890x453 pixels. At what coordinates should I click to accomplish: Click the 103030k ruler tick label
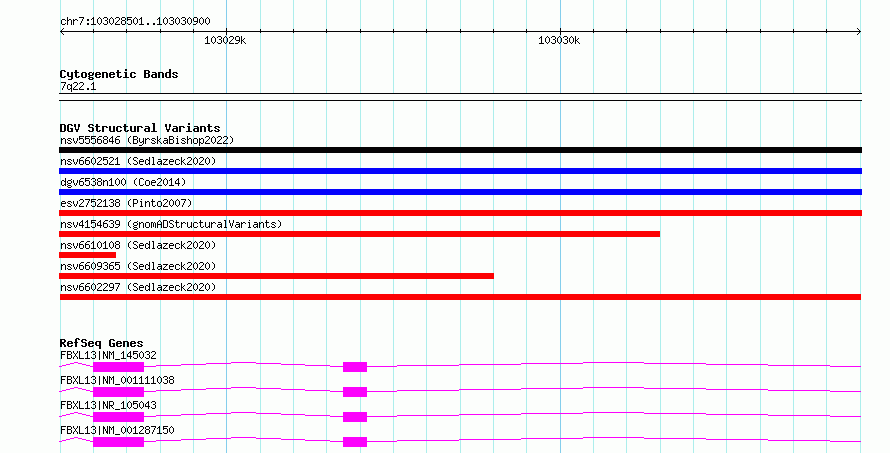(x=559, y=40)
